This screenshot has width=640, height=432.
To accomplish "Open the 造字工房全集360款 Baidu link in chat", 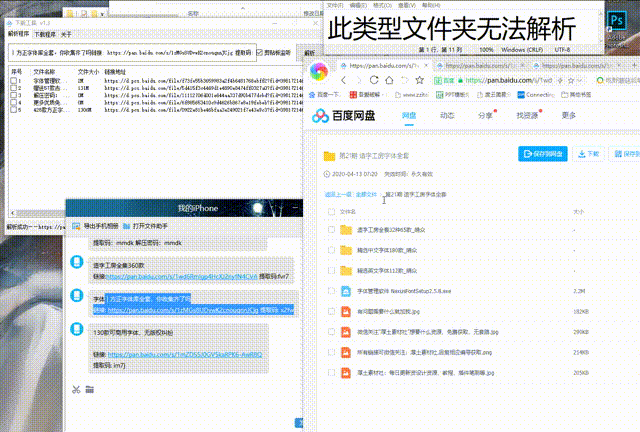I will (182, 276).
